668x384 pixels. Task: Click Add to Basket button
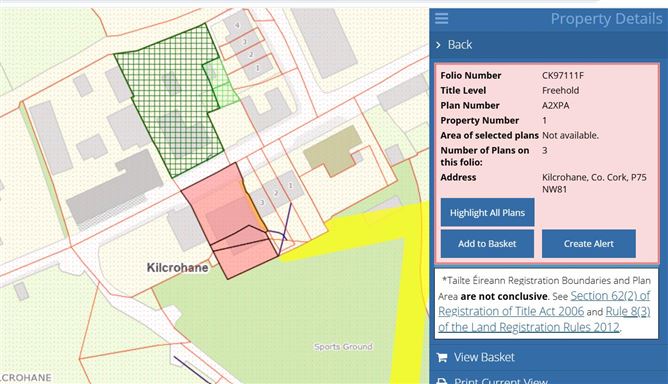[487, 244]
